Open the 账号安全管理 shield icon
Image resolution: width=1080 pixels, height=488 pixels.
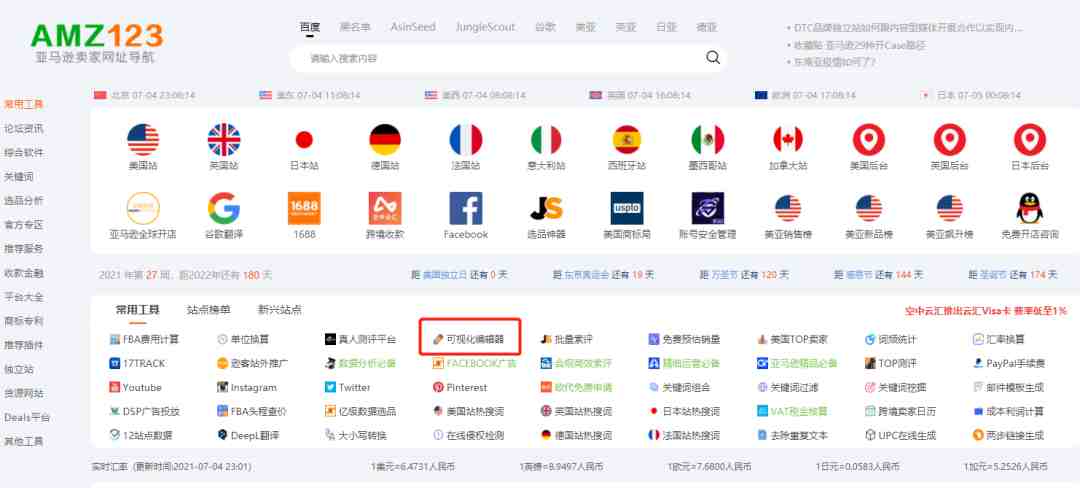[707, 208]
